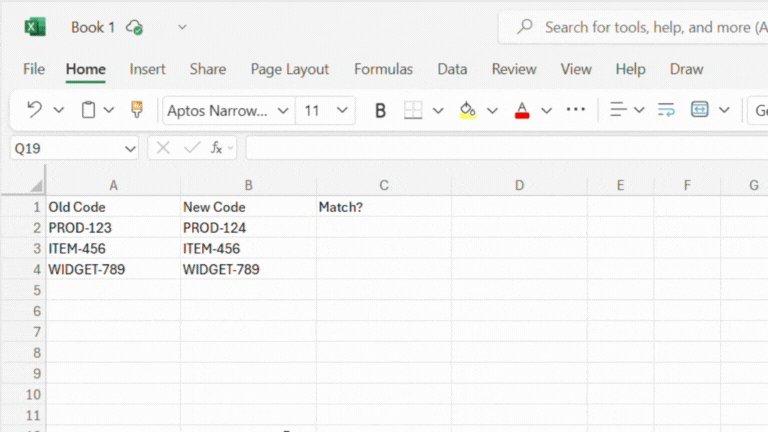Open the Name Box dropdown arrow
The width and height of the screenshot is (768, 432).
click(130, 148)
